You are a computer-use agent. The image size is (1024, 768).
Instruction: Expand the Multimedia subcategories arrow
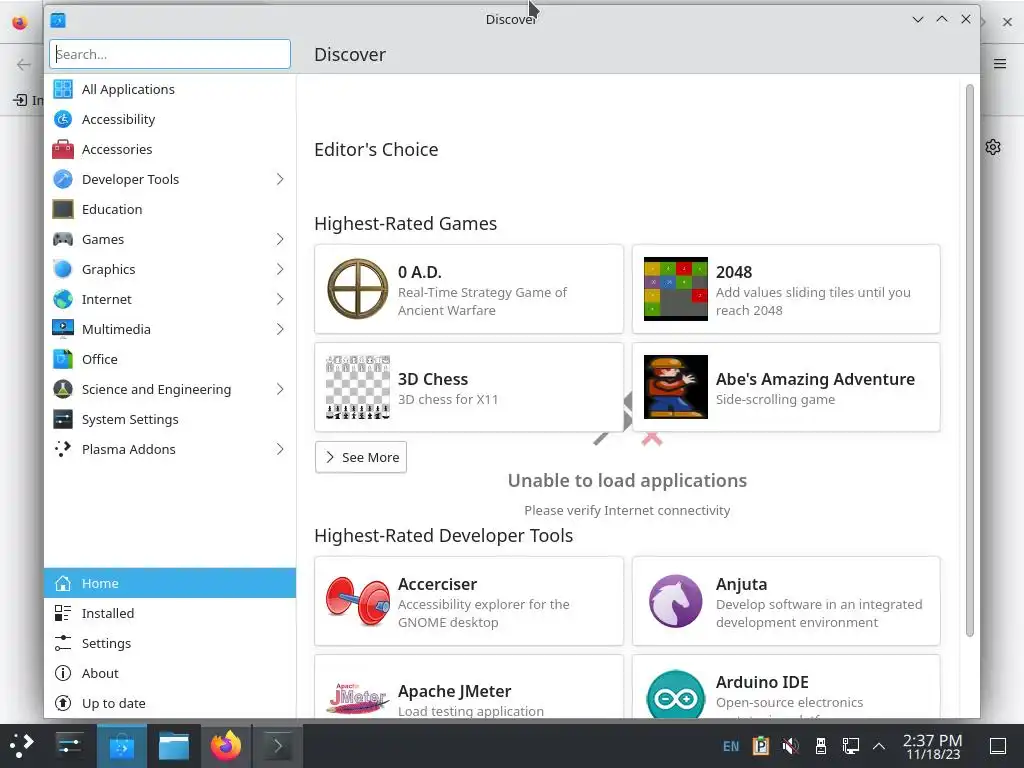280,329
